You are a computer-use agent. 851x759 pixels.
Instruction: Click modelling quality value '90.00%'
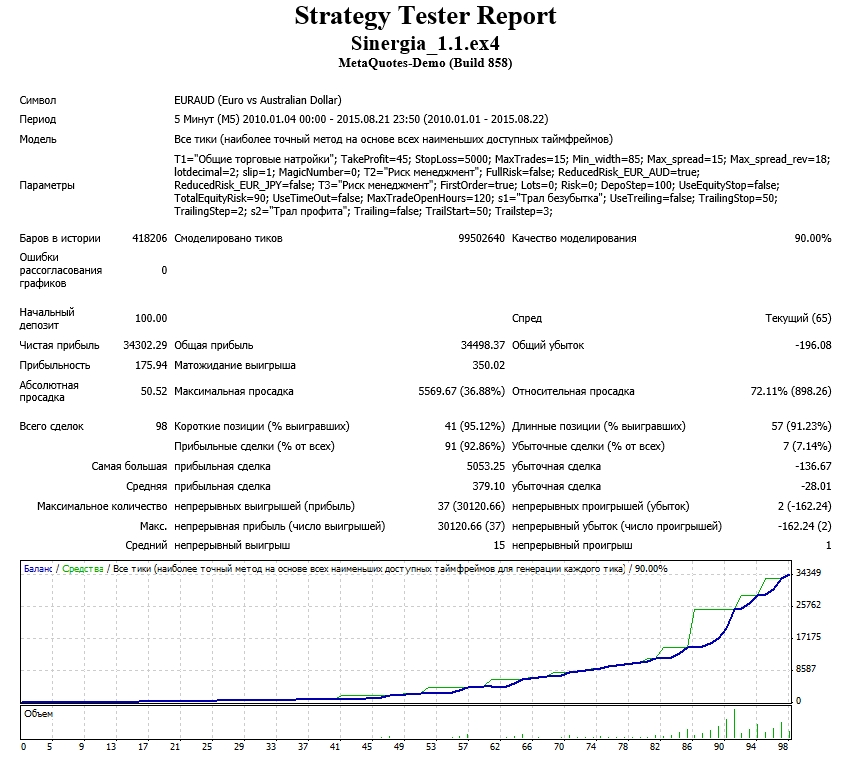812,238
